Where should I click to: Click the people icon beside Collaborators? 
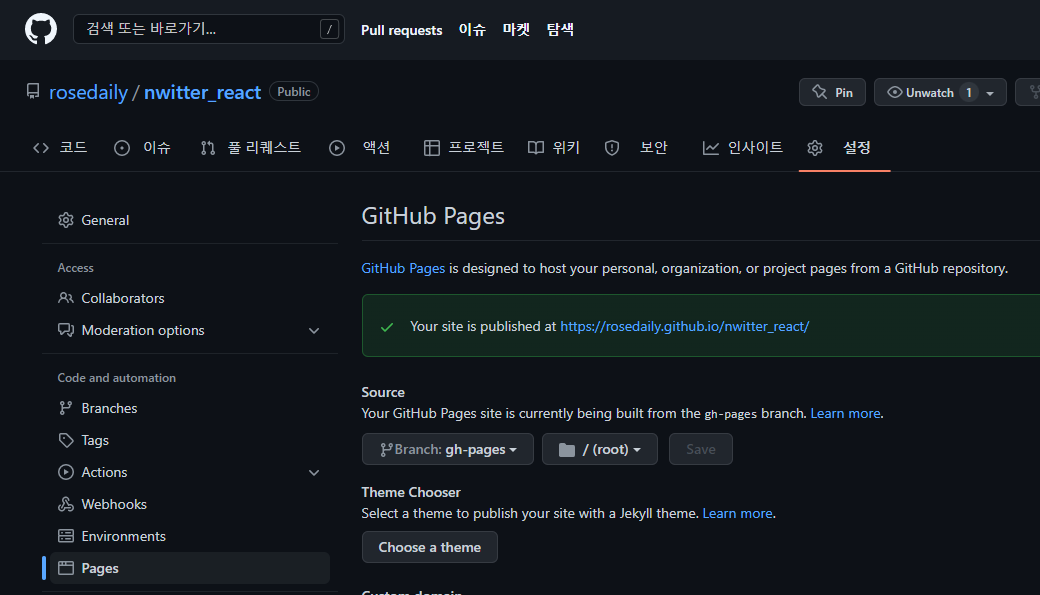coord(66,298)
